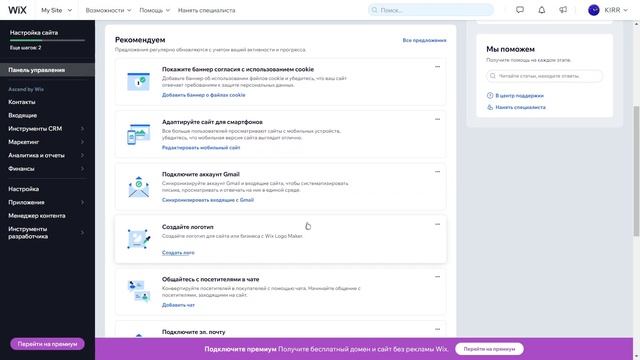Expand Инструменты CRM submenu arrow
Image resolution: width=640 pixels, height=360 pixels.
pyautogui.click(x=82, y=129)
